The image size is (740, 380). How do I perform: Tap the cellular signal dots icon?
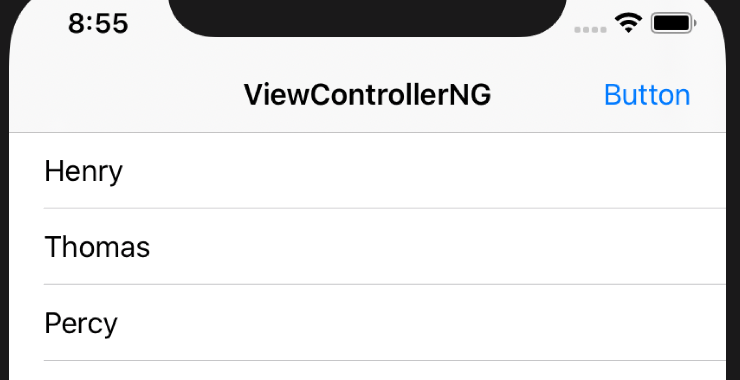(x=590, y=30)
